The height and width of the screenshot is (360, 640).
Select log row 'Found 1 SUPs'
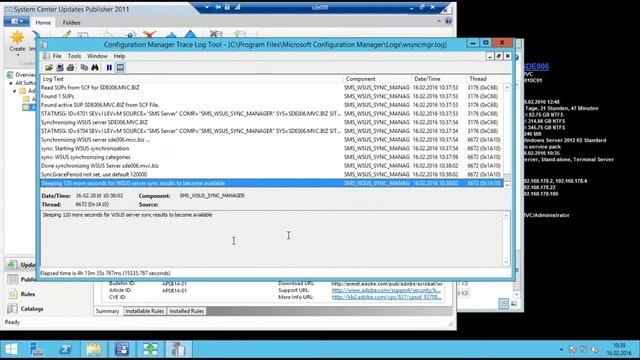(271, 96)
